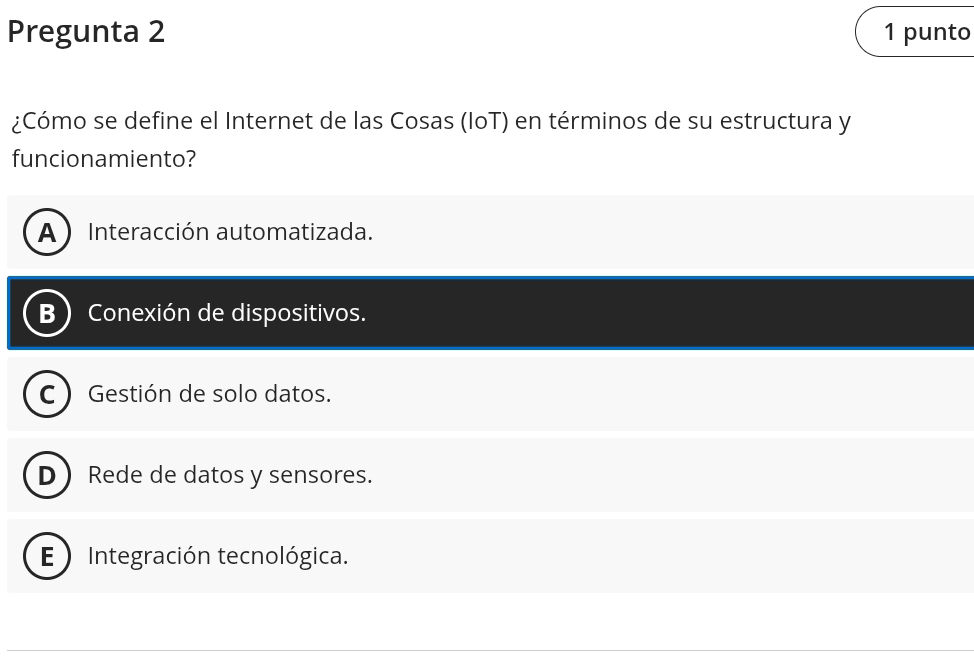Click the circled letter D icon
Screen dimensions: 974x671
point(47,475)
